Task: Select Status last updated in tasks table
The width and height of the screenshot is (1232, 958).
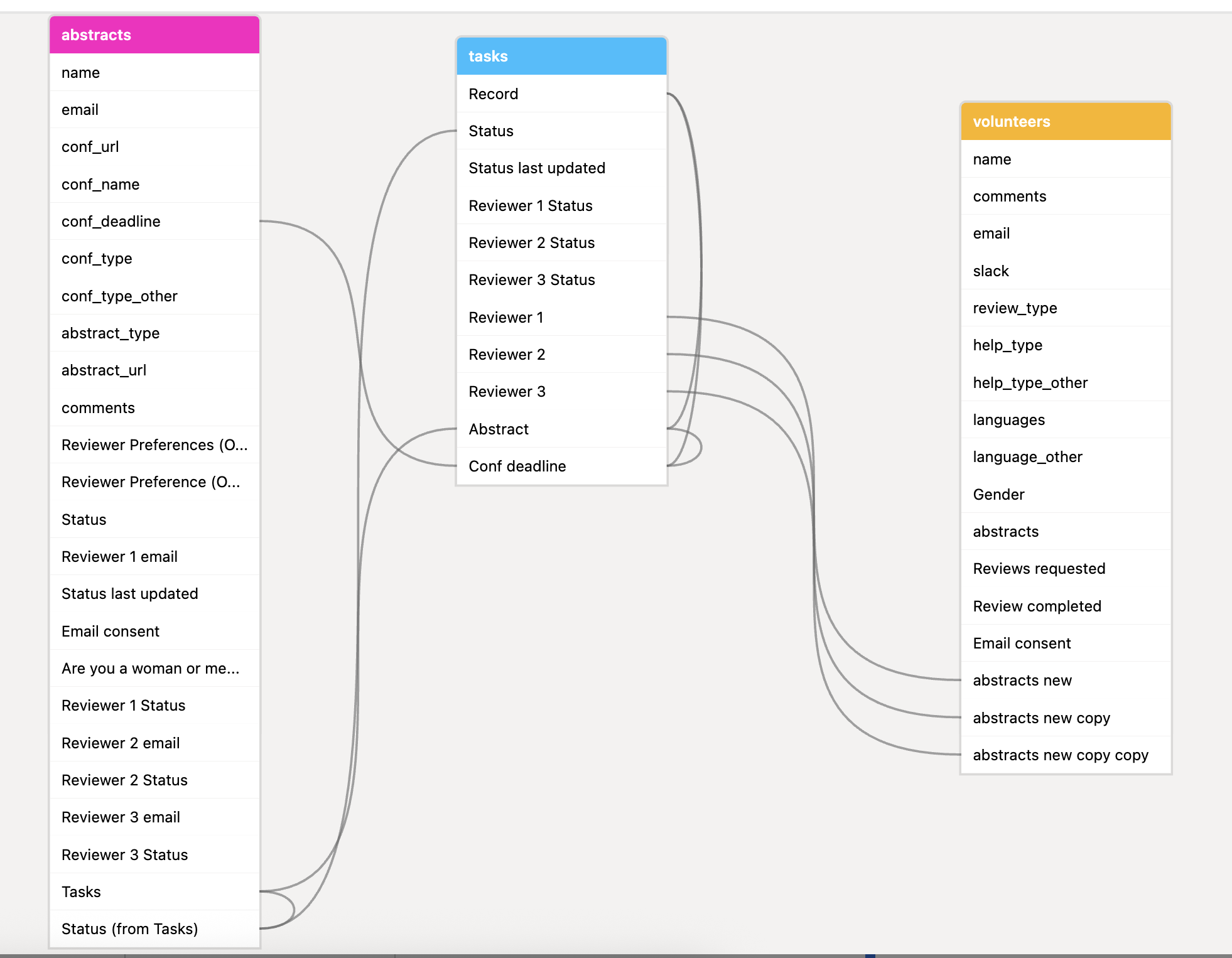Action: tap(561, 168)
